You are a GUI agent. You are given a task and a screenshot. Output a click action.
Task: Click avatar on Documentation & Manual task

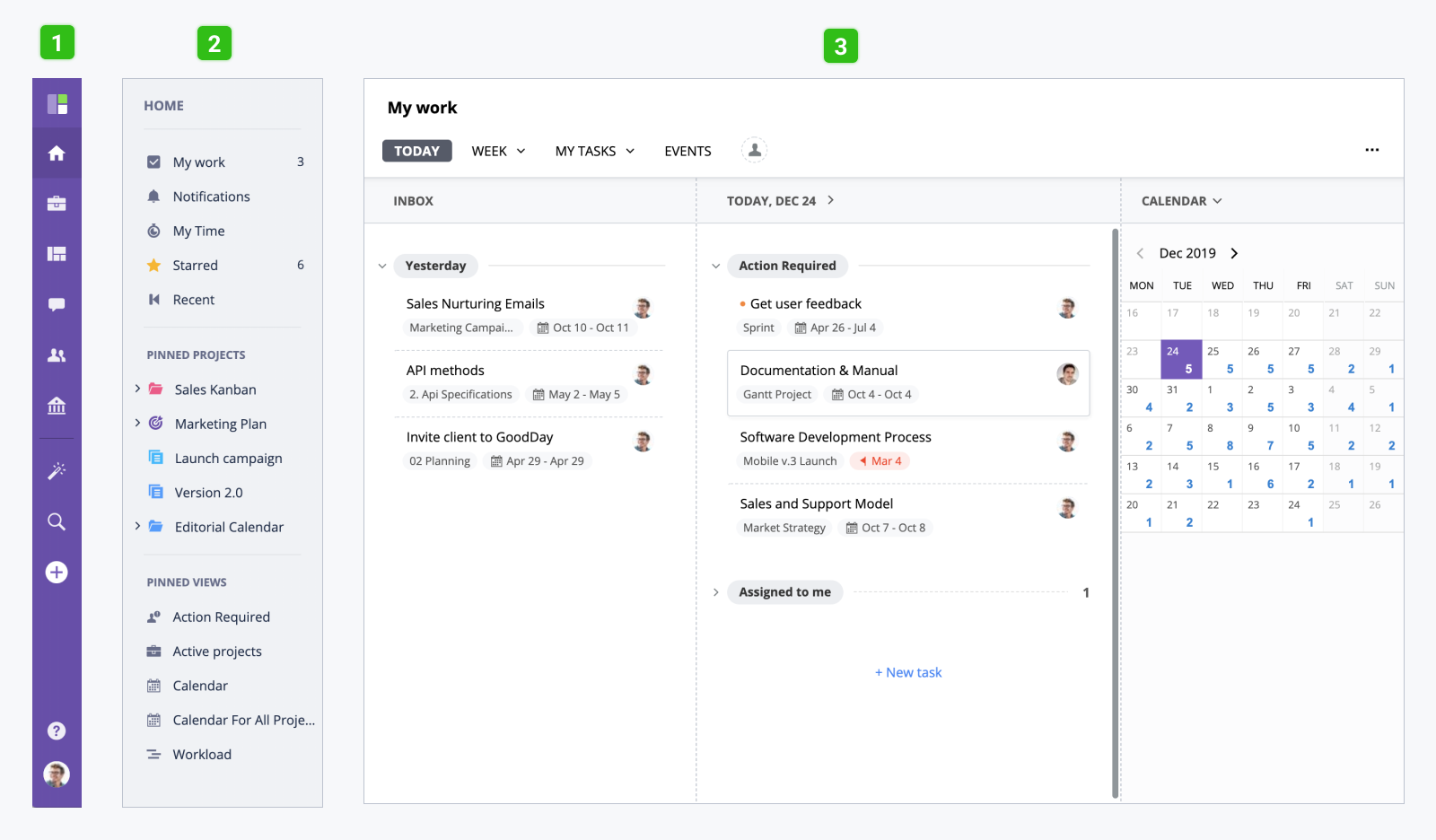click(1067, 374)
